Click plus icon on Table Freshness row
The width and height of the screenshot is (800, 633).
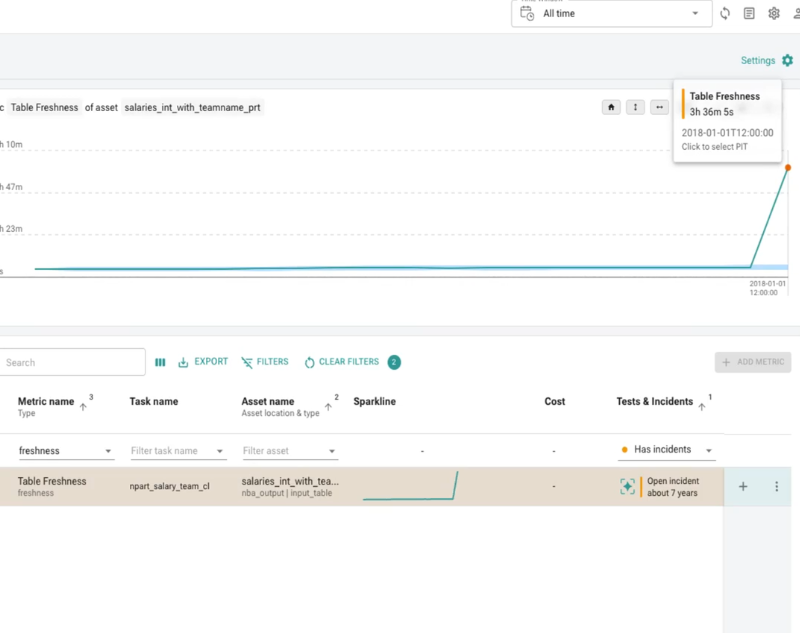click(x=743, y=487)
